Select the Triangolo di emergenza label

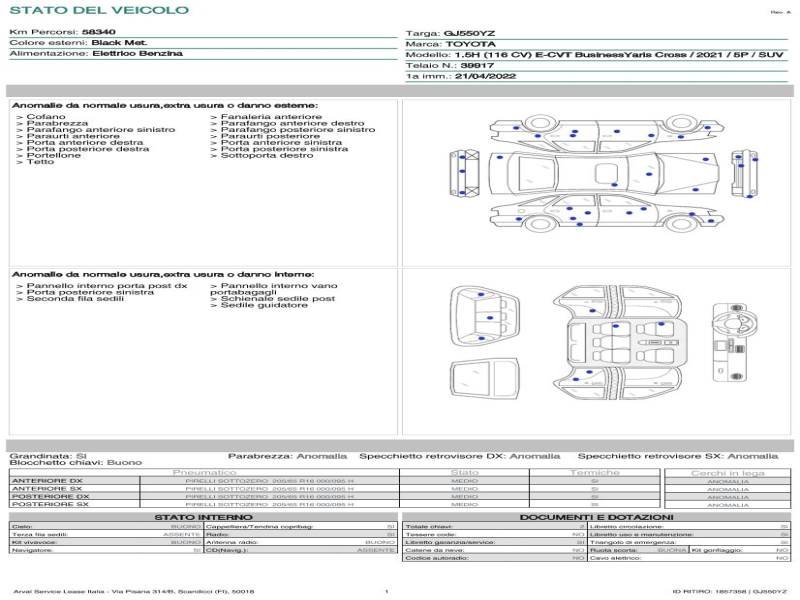(x=633, y=542)
